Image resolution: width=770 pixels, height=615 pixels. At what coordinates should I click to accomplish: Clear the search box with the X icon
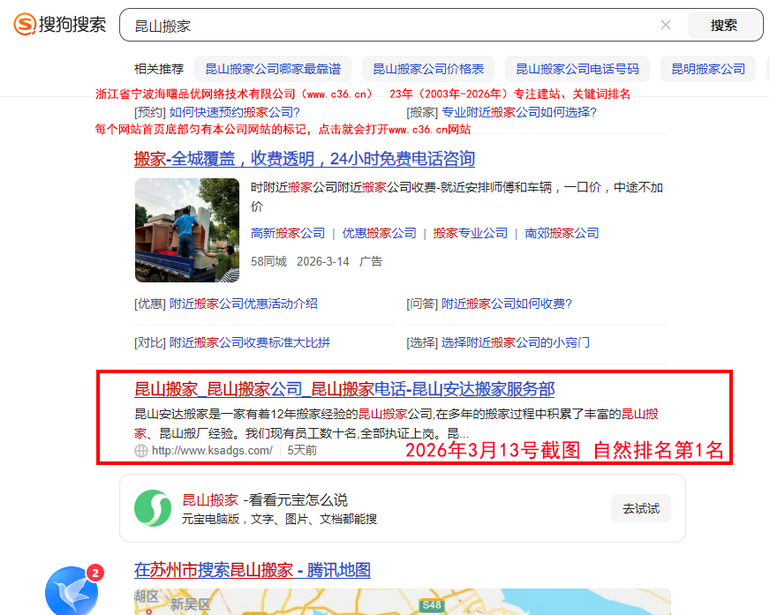666,25
